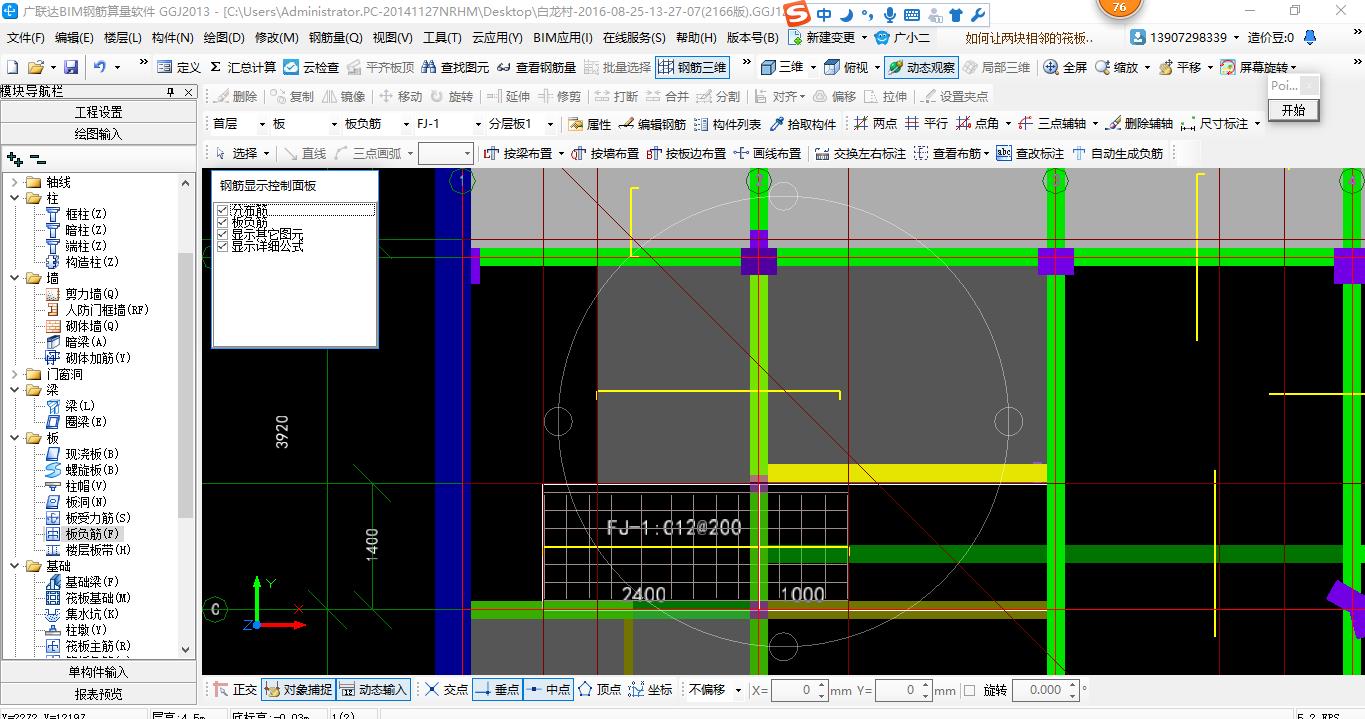1365x719 pixels.
Task: Activate 拾取构件 pick component tool
Action: [802, 124]
